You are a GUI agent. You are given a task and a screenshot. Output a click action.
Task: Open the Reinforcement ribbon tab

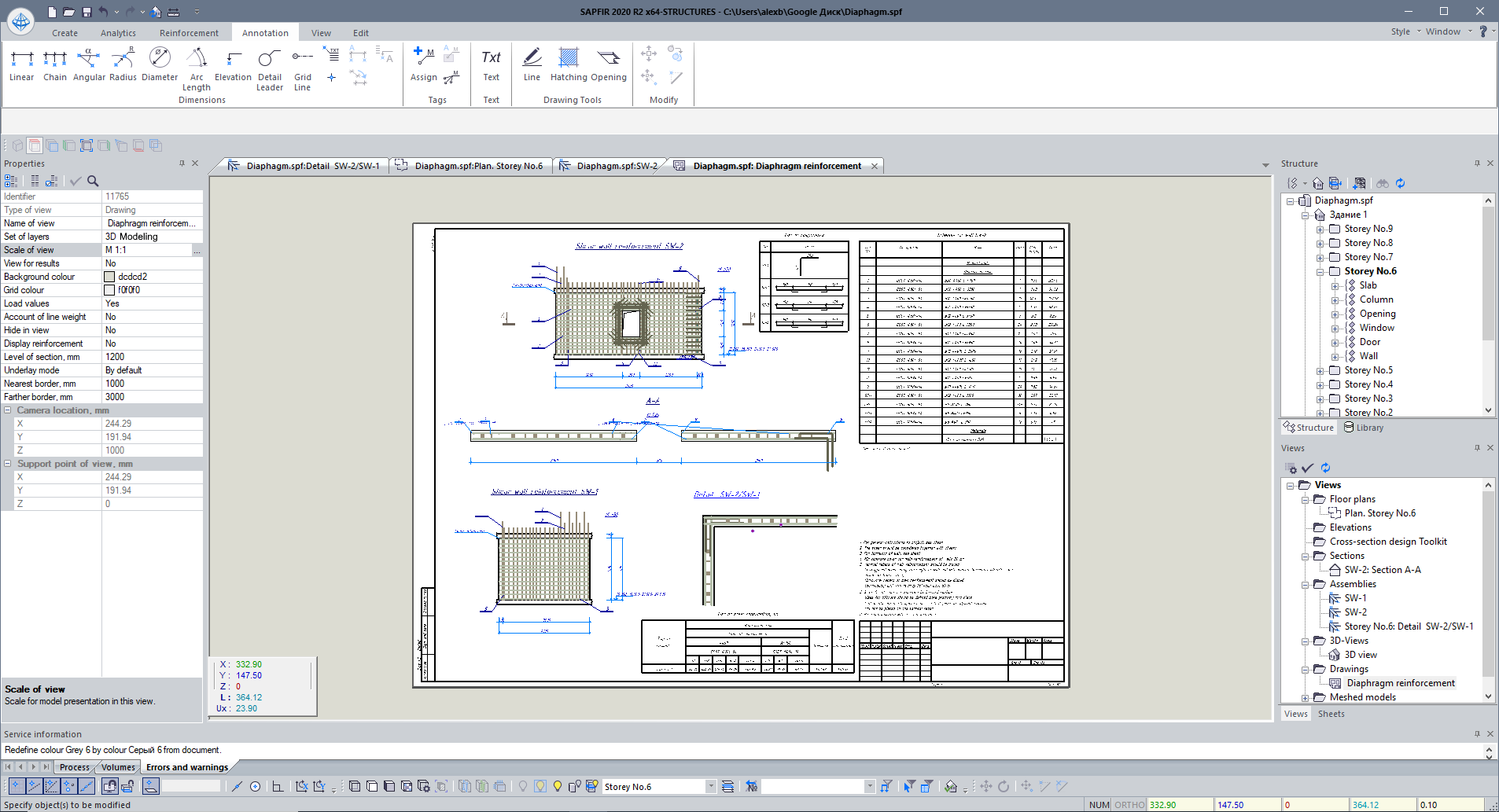point(189,33)
